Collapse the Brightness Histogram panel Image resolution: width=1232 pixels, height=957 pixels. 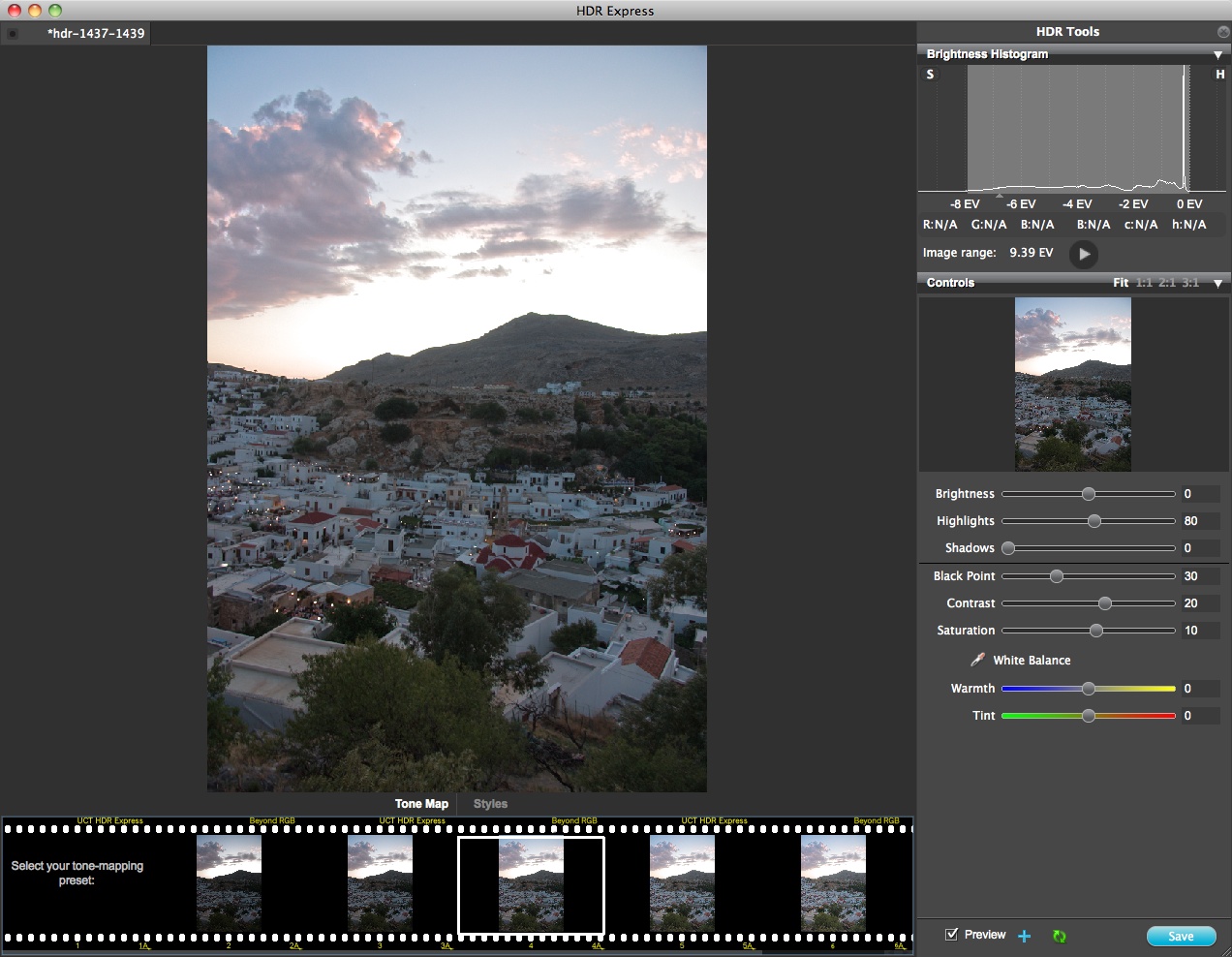coord(1217,54)
